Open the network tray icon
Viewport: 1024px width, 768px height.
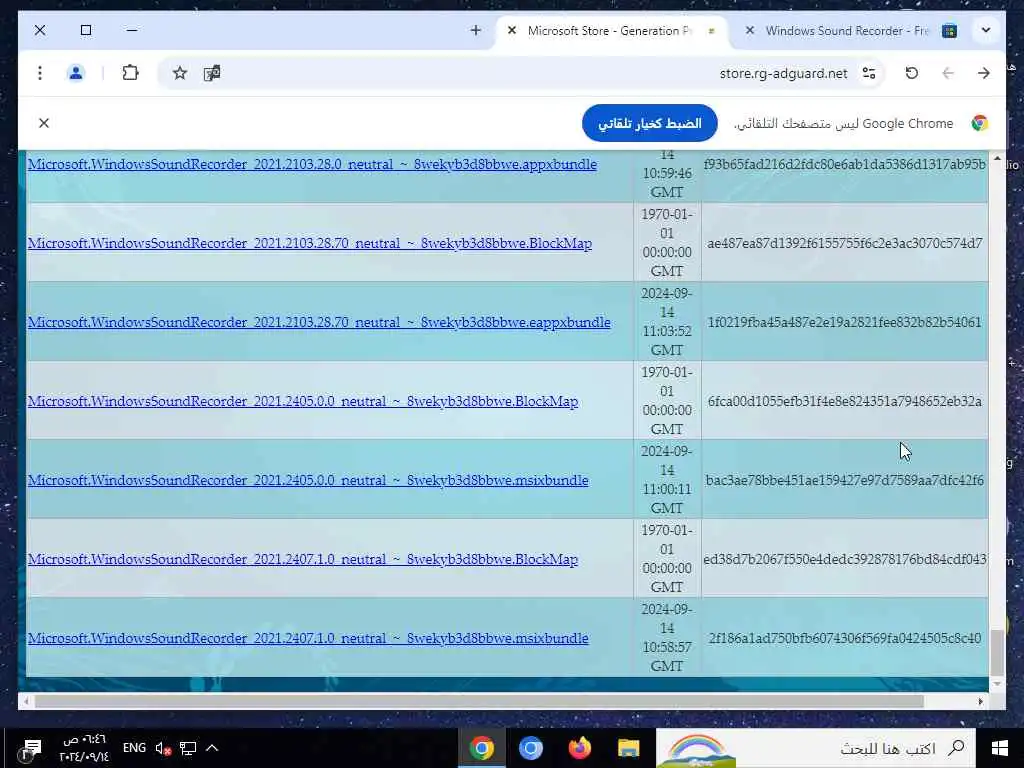pyautogui.click(x=188, y=748)
